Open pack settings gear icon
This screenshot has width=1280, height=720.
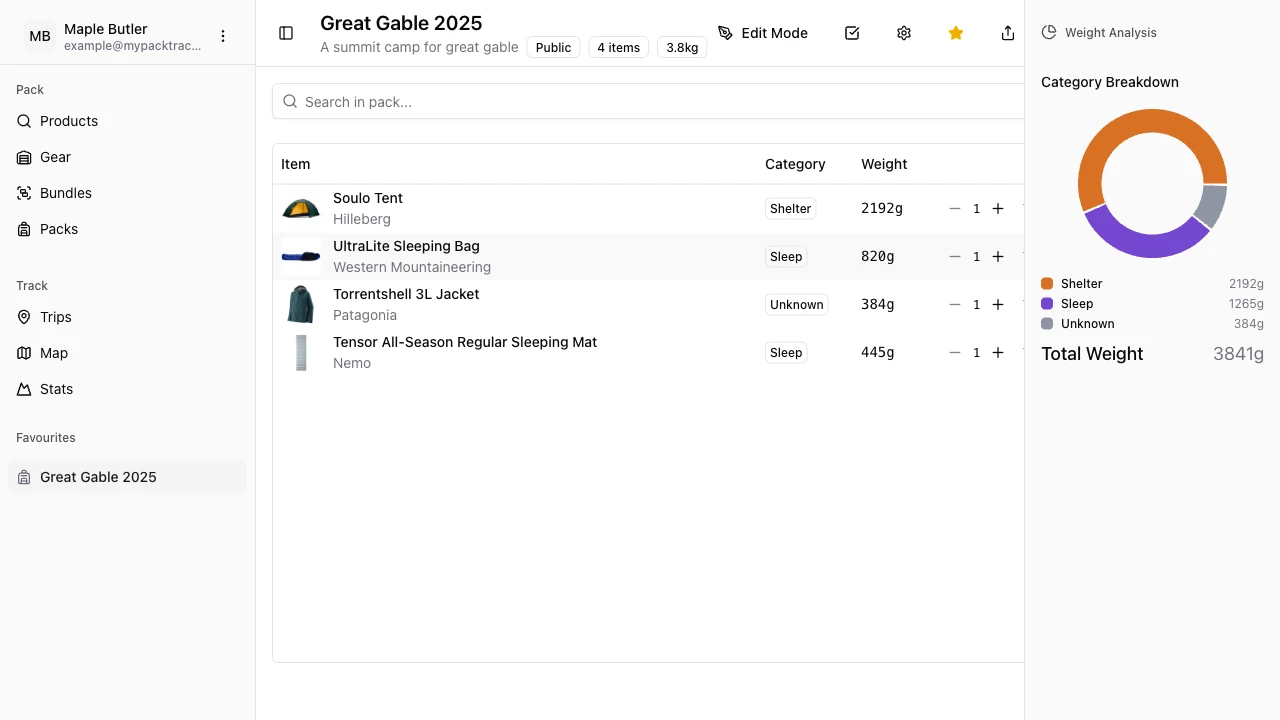904,33
